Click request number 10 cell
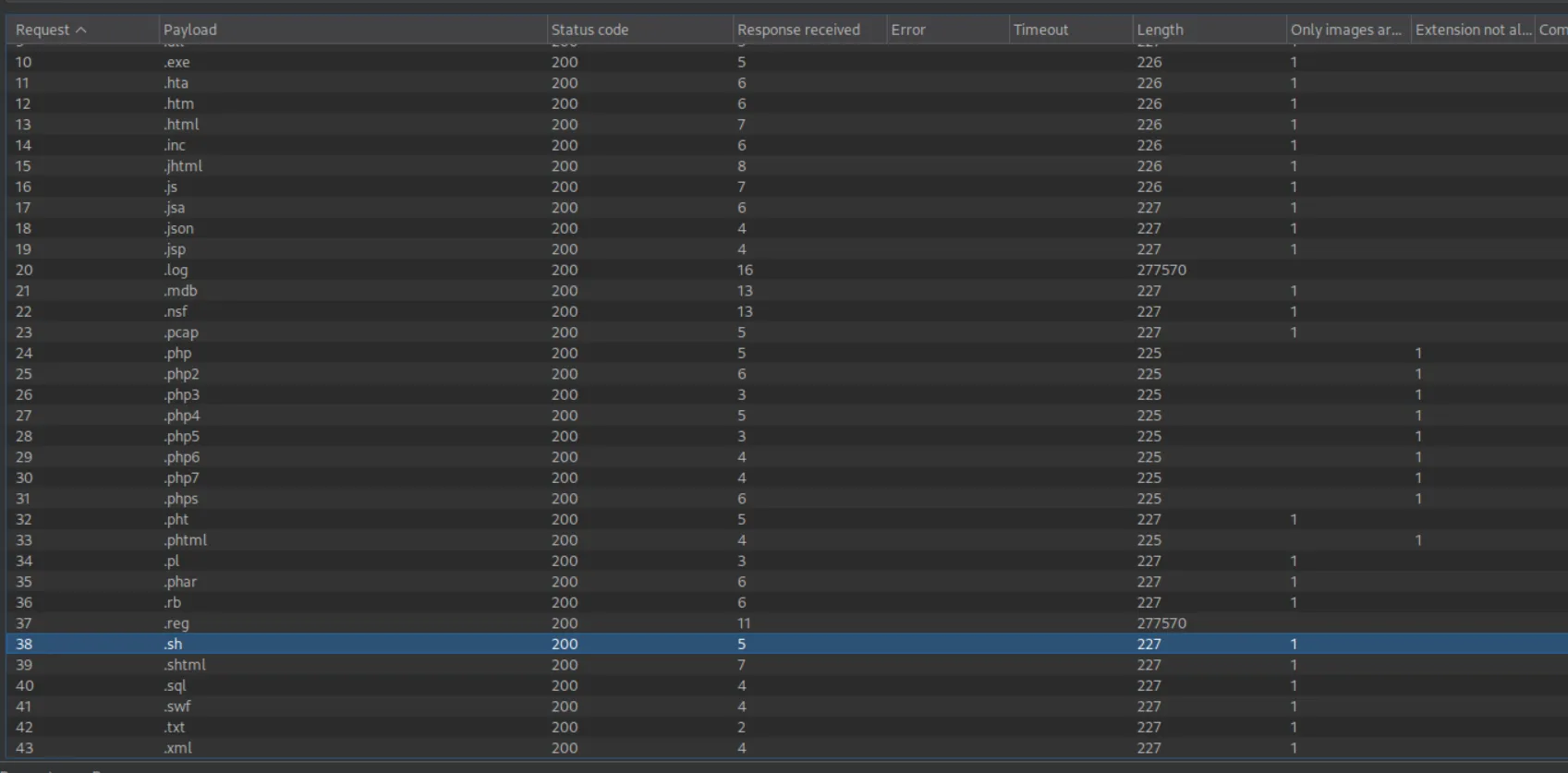1568x773 pixels. click(23, 62)
